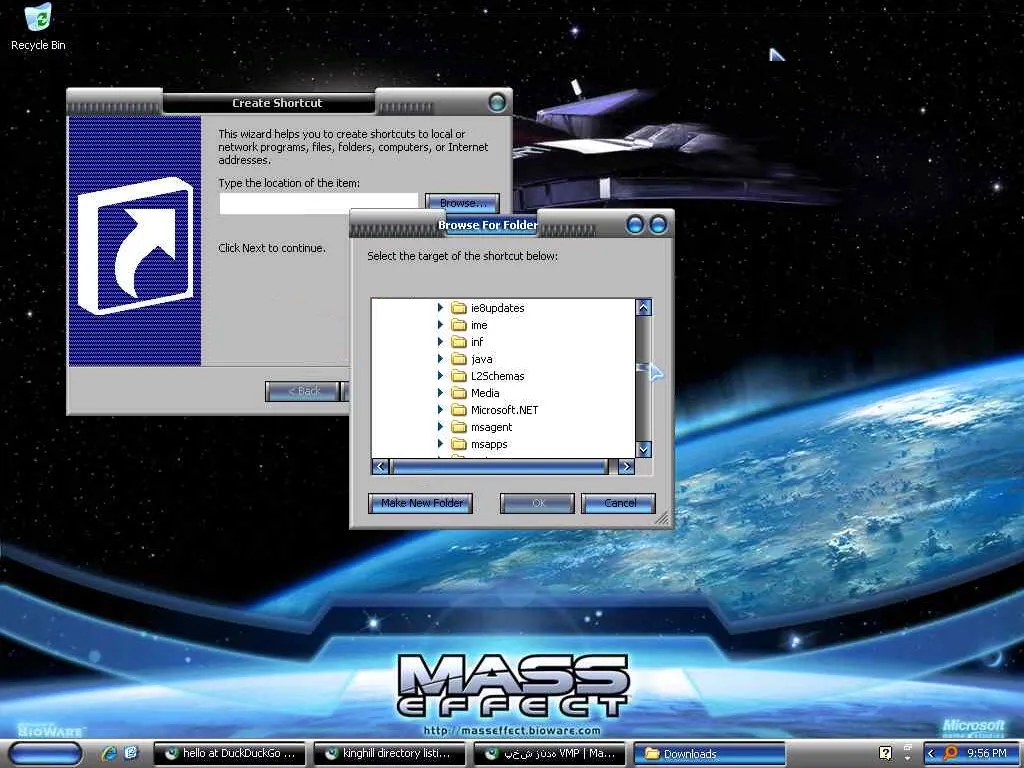Expand the ie8updates folder node
The width and height of the screenshot is (1024, 768).
point(440,307)
